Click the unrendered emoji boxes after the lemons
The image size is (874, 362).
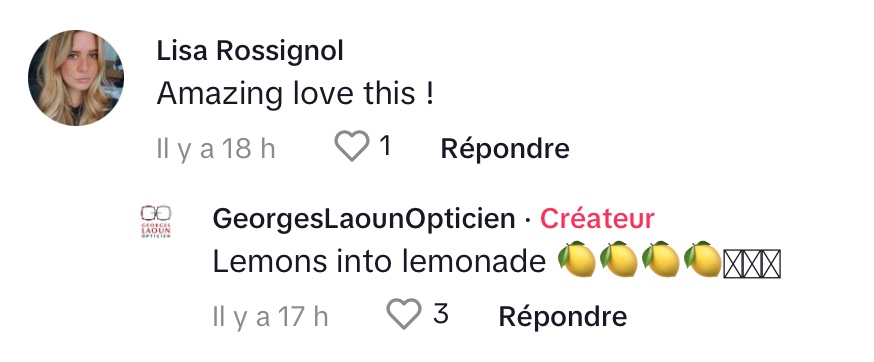(x=752, y=264)
